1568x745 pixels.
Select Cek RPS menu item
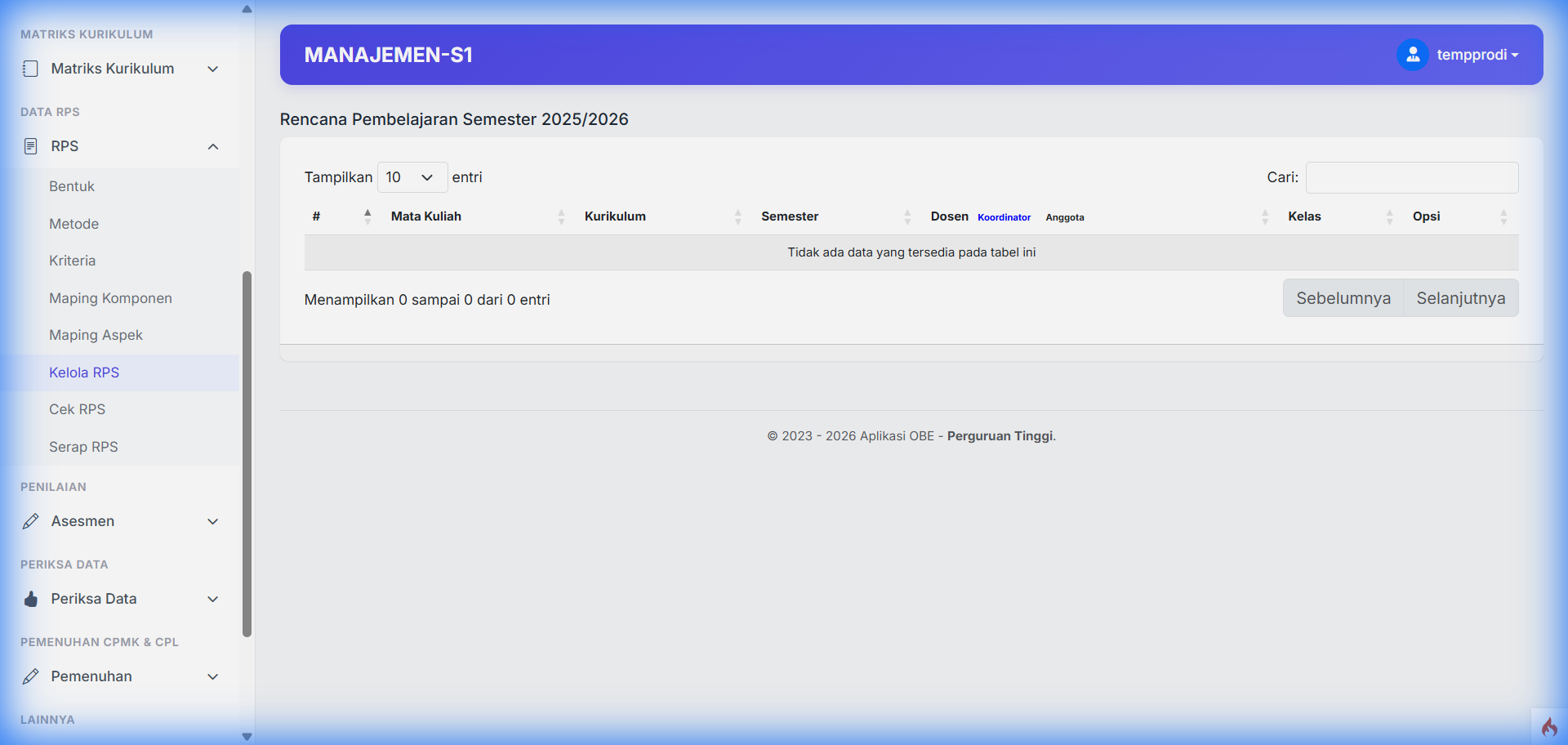(77, 409)
